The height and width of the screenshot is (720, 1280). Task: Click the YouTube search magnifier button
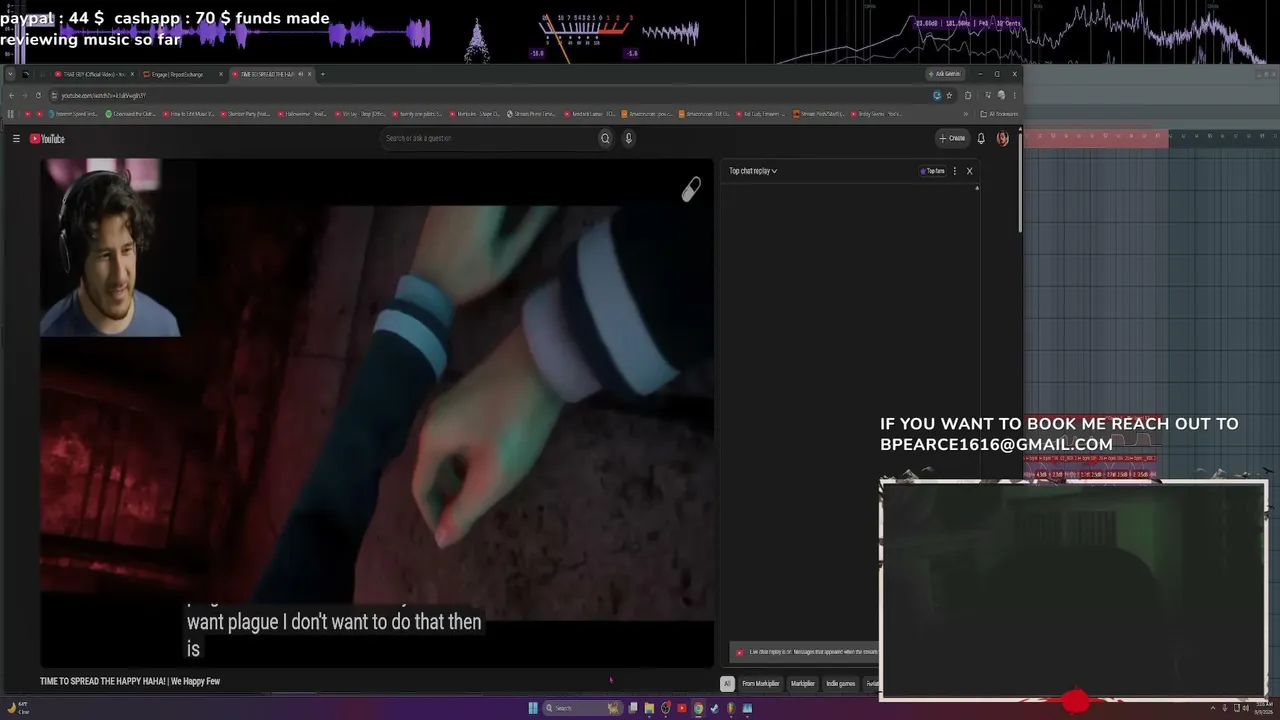pos(605,139)
